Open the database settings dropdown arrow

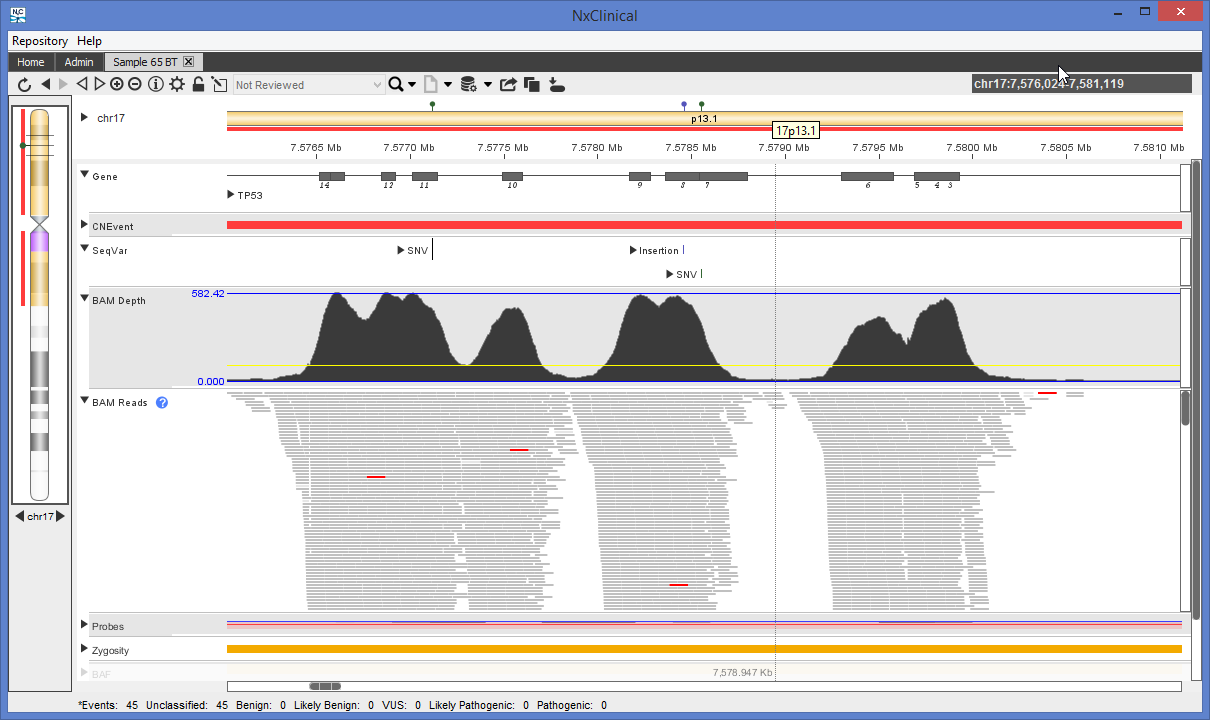(x=488, y=85)
